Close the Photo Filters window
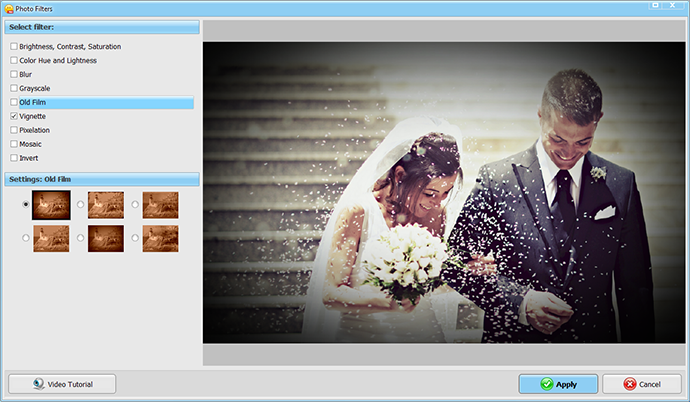 pyautogui.click(x=672, y=5)
